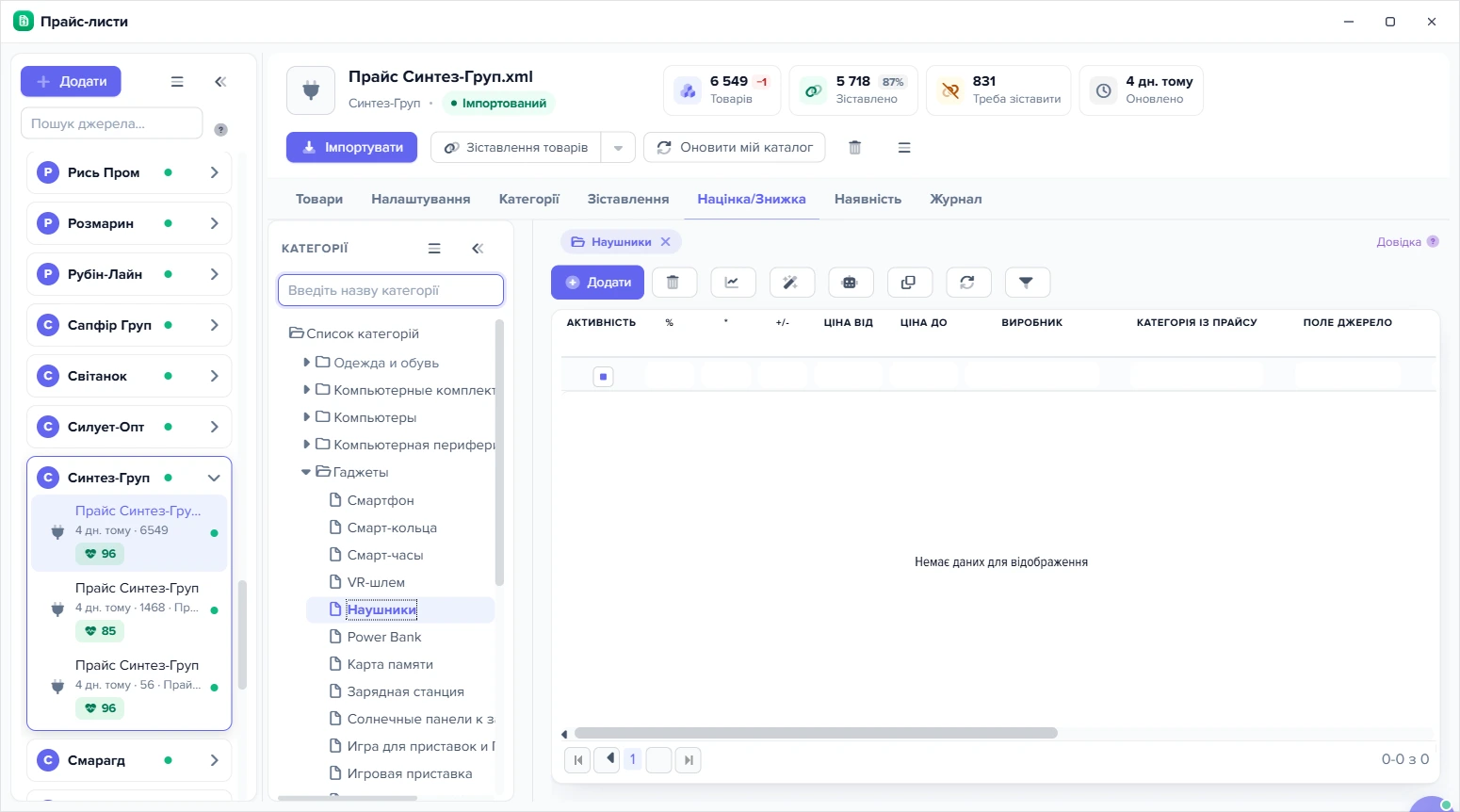Open the funnel filter icon
Screen dimensions: 1460x812
click(1027, 283)
